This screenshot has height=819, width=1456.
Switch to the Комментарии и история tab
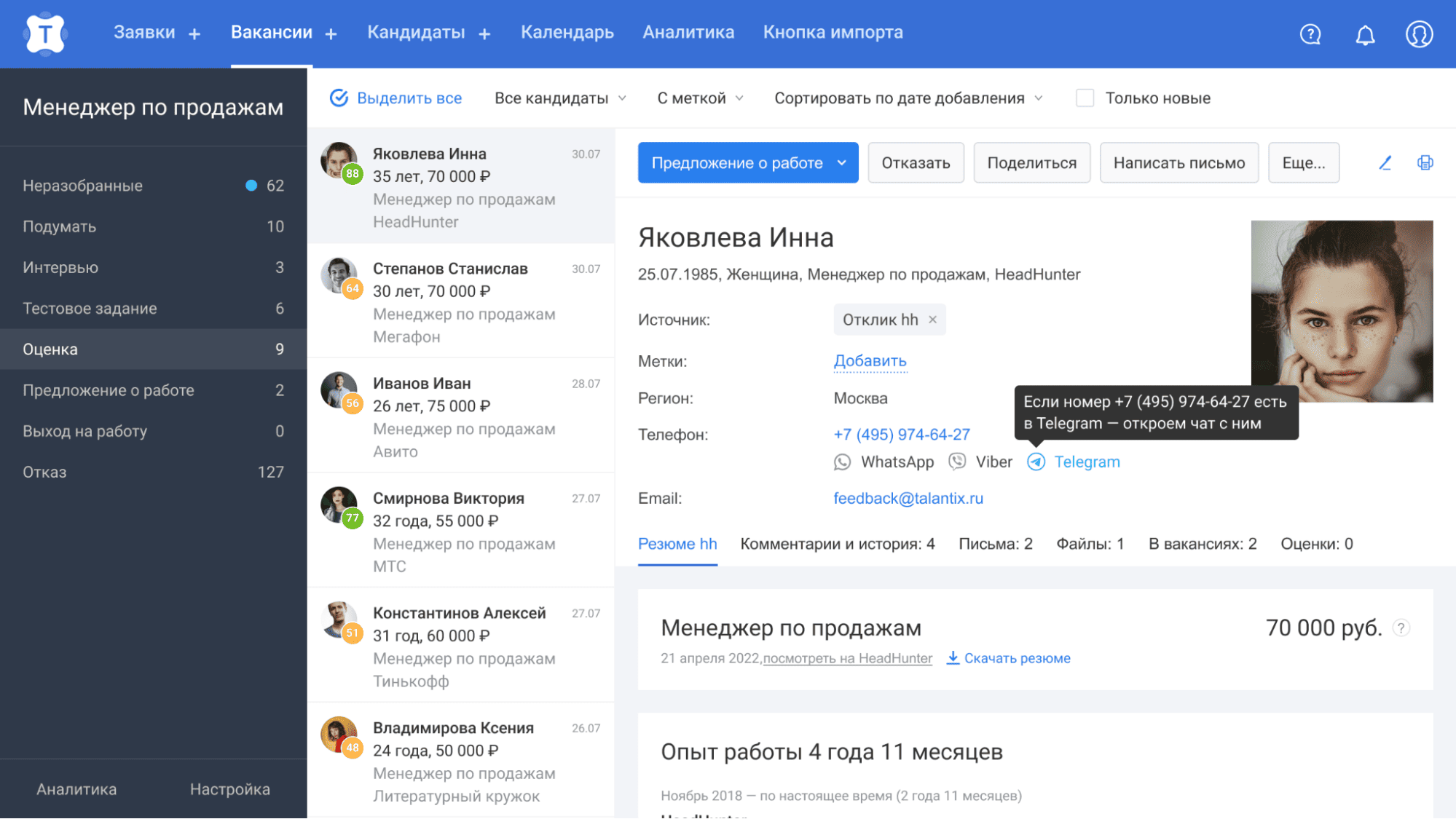[x=837, y=543]
